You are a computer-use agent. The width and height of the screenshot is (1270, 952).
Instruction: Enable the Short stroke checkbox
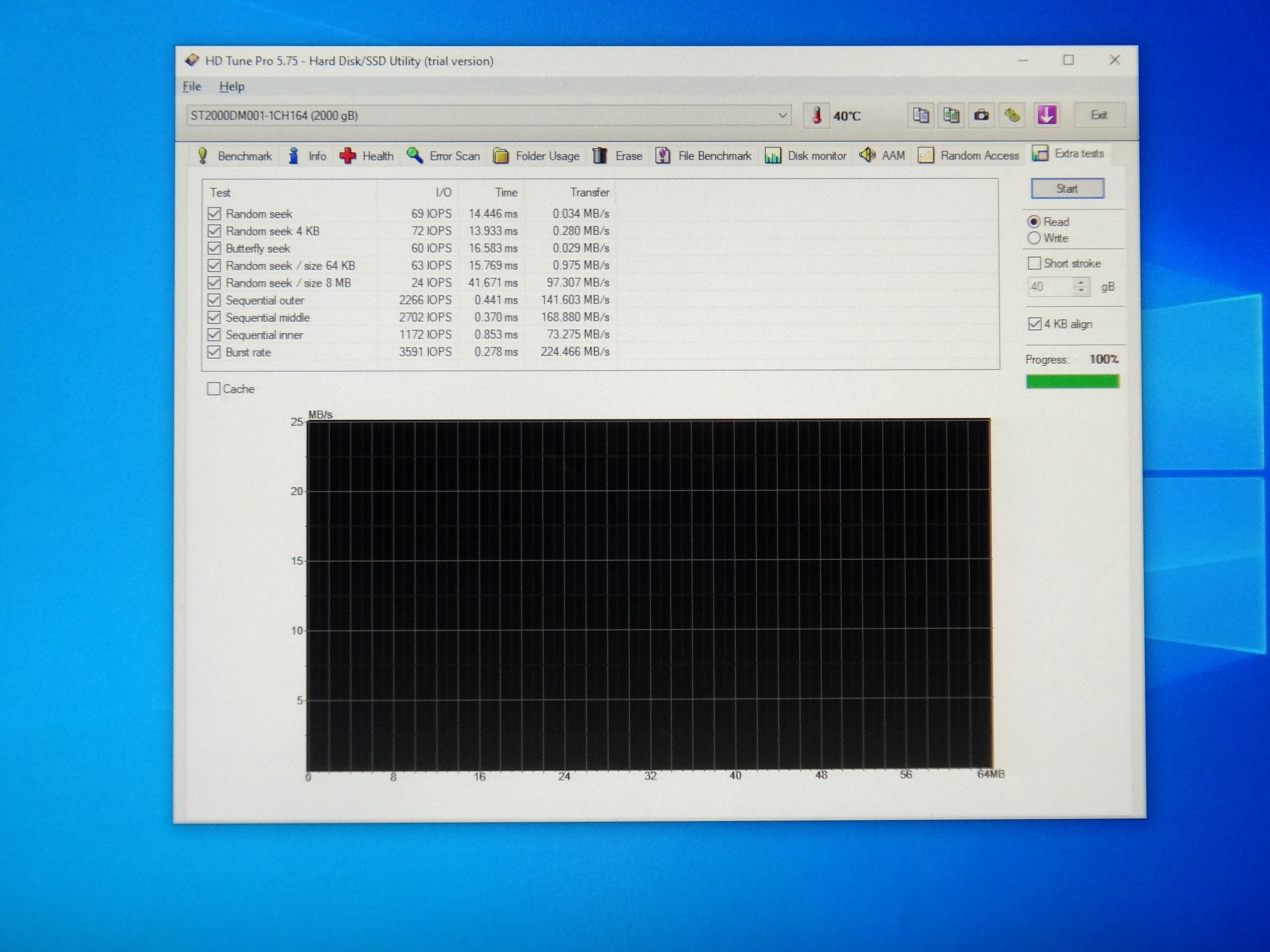coord(1034,263)
